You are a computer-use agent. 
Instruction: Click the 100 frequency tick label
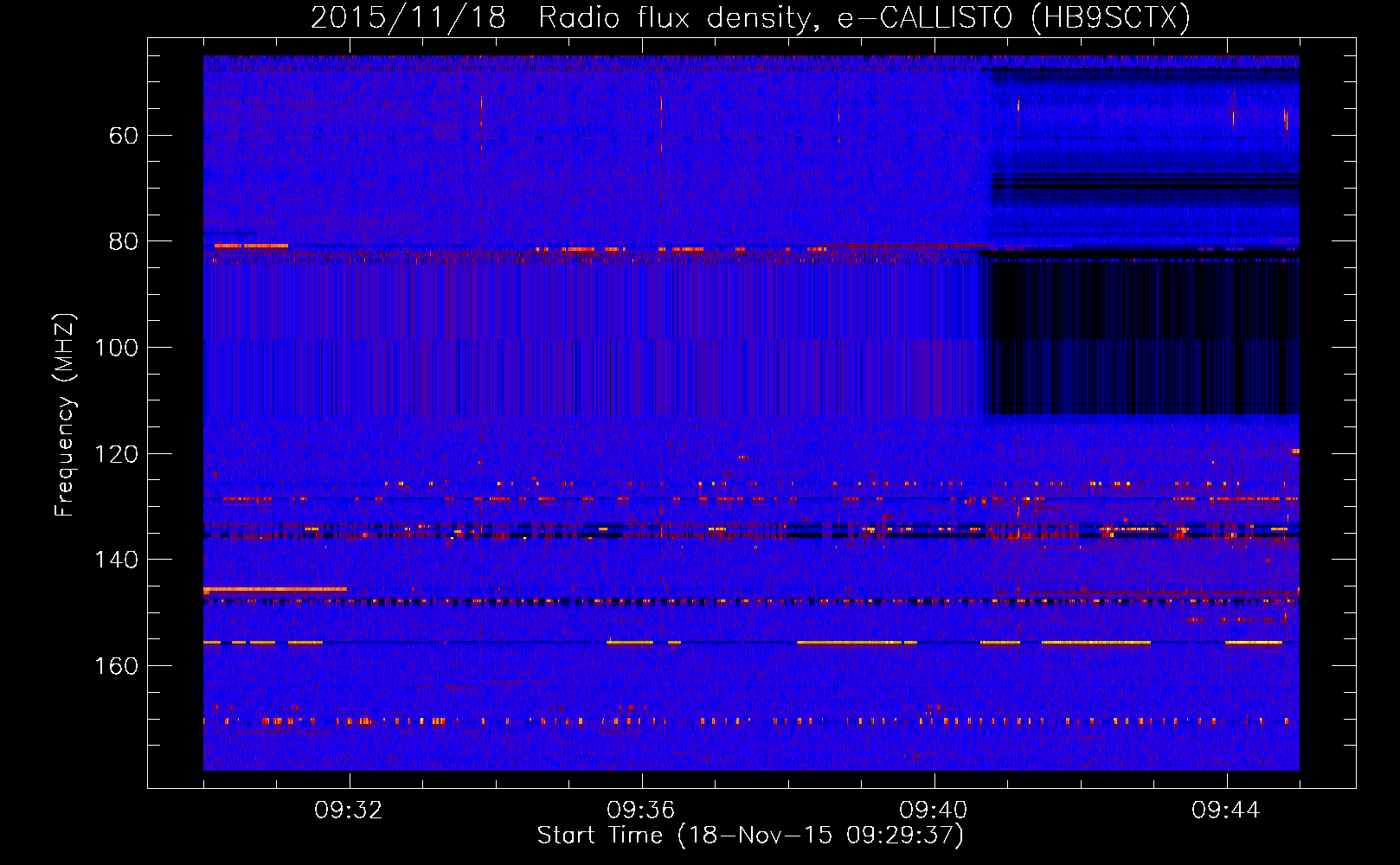coord(117,348)
